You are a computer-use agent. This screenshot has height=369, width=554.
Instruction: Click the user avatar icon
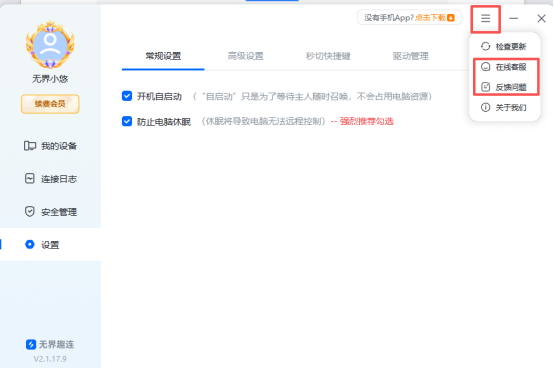tap(50, 45)
